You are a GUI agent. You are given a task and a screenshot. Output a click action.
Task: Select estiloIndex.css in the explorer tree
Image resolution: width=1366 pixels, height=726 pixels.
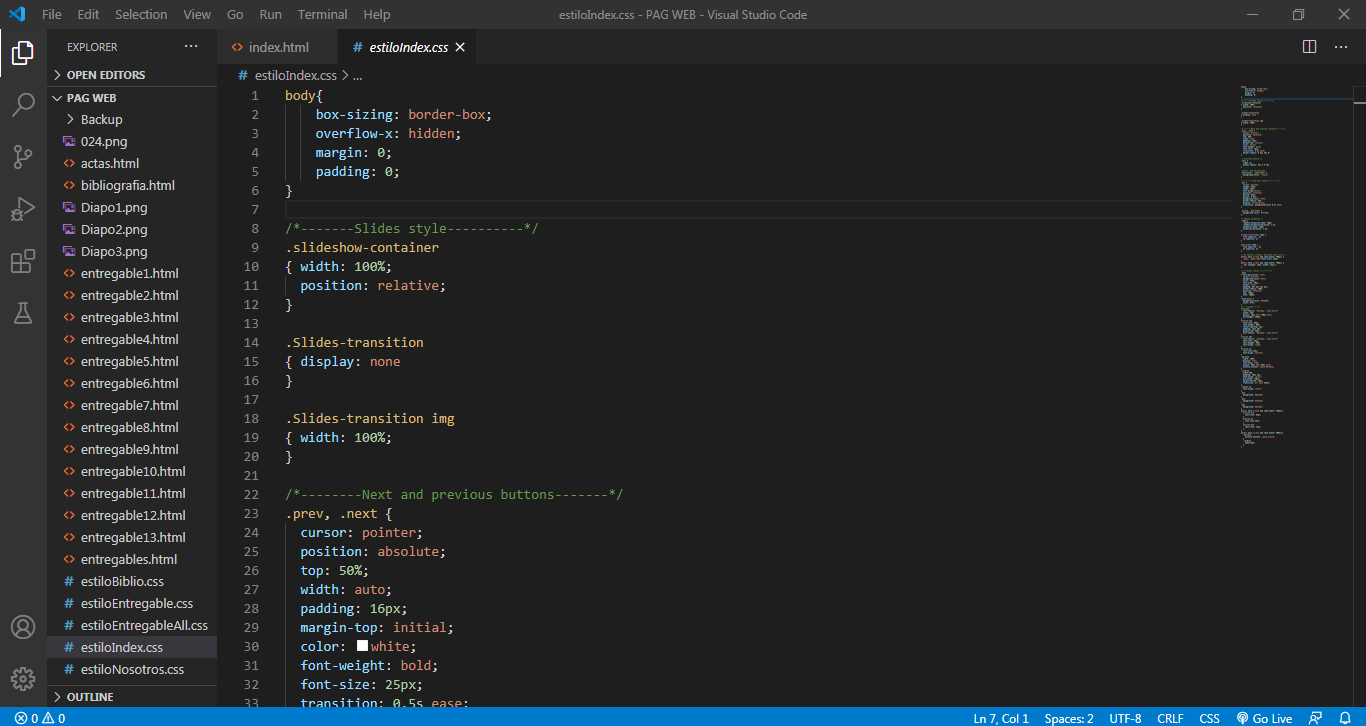(x=132, y=647)
